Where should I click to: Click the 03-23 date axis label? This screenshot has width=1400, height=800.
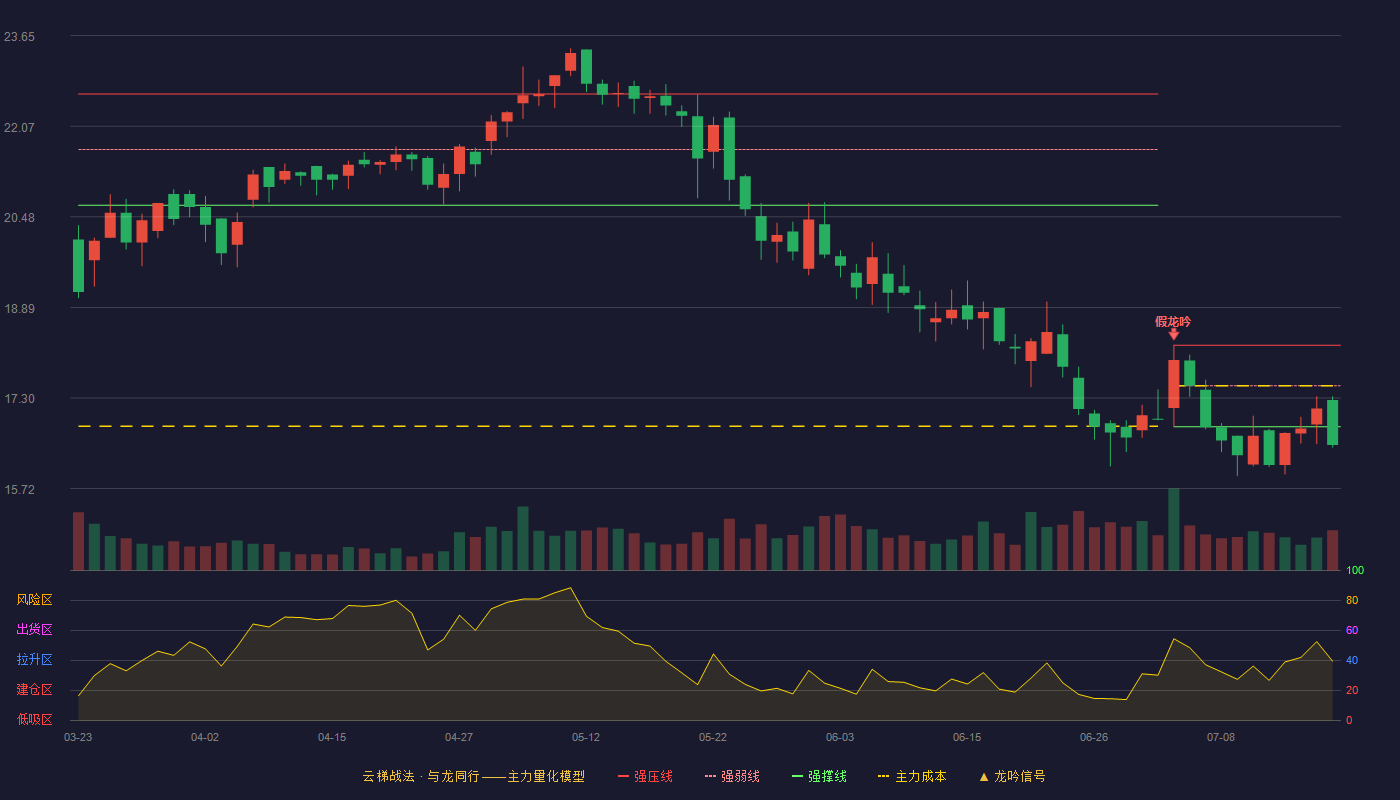pos(78,737)
